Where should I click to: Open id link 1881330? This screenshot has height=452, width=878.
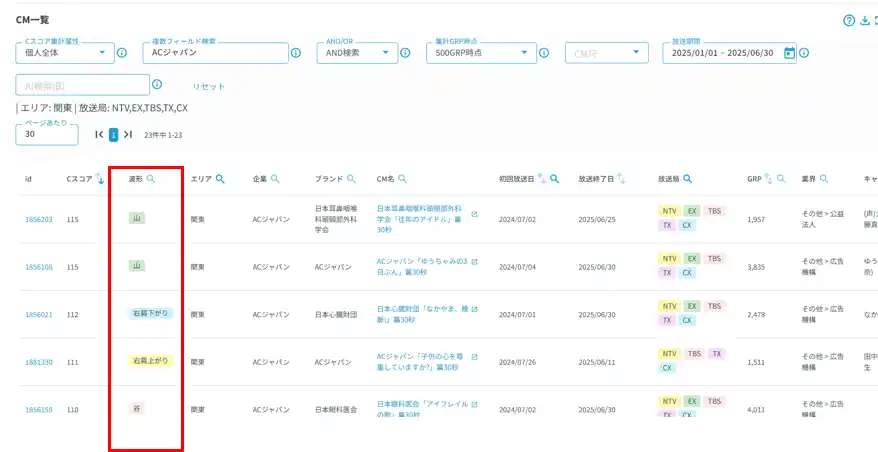[39, 362]
